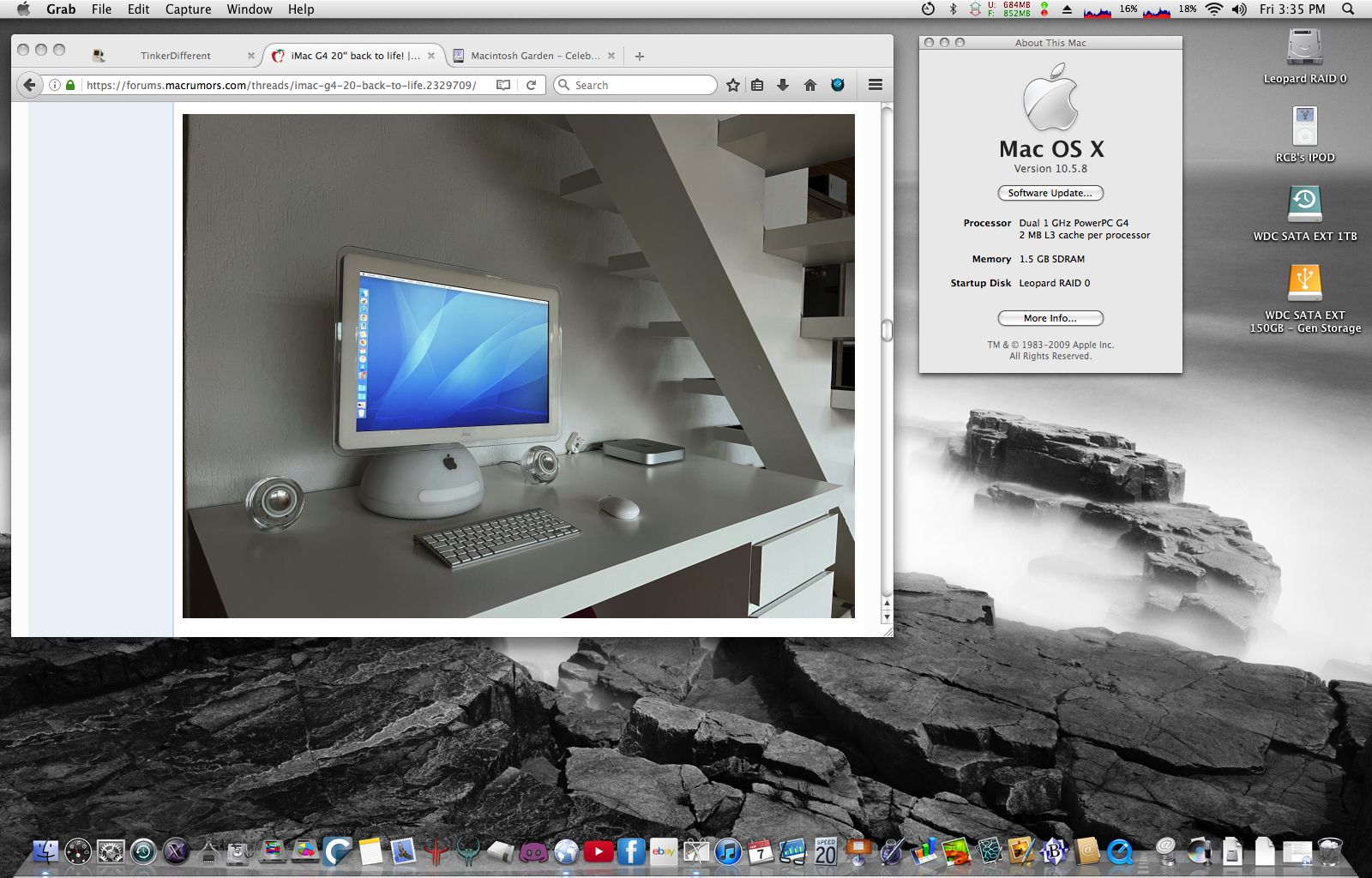
Task: Launch iTunes from the Dock
Action: (x=728, y=851)
